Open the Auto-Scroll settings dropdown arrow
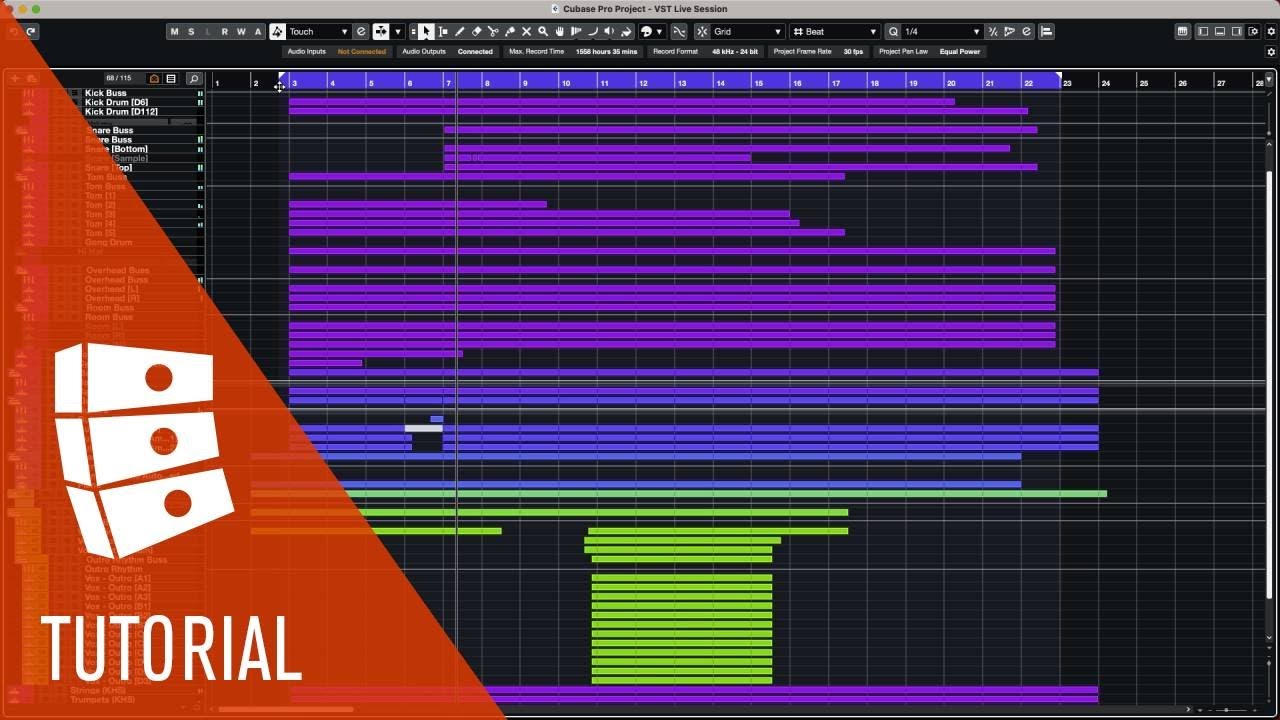 (x=398, y=32)
